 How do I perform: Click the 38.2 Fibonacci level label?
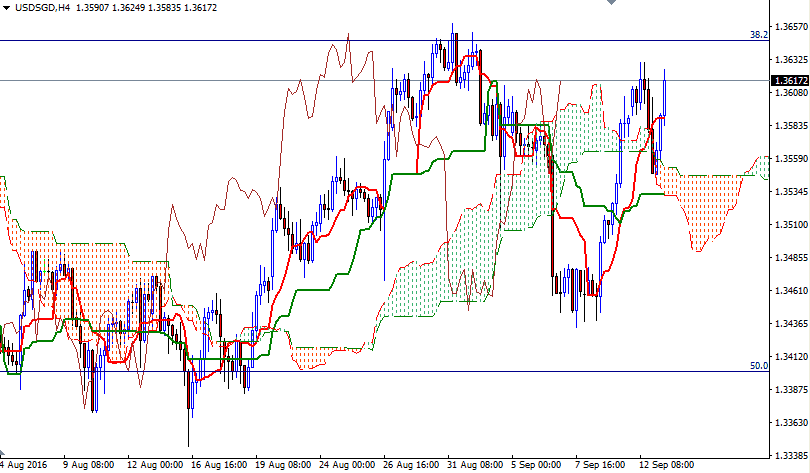pyautogui.click(x=759, y=35)
